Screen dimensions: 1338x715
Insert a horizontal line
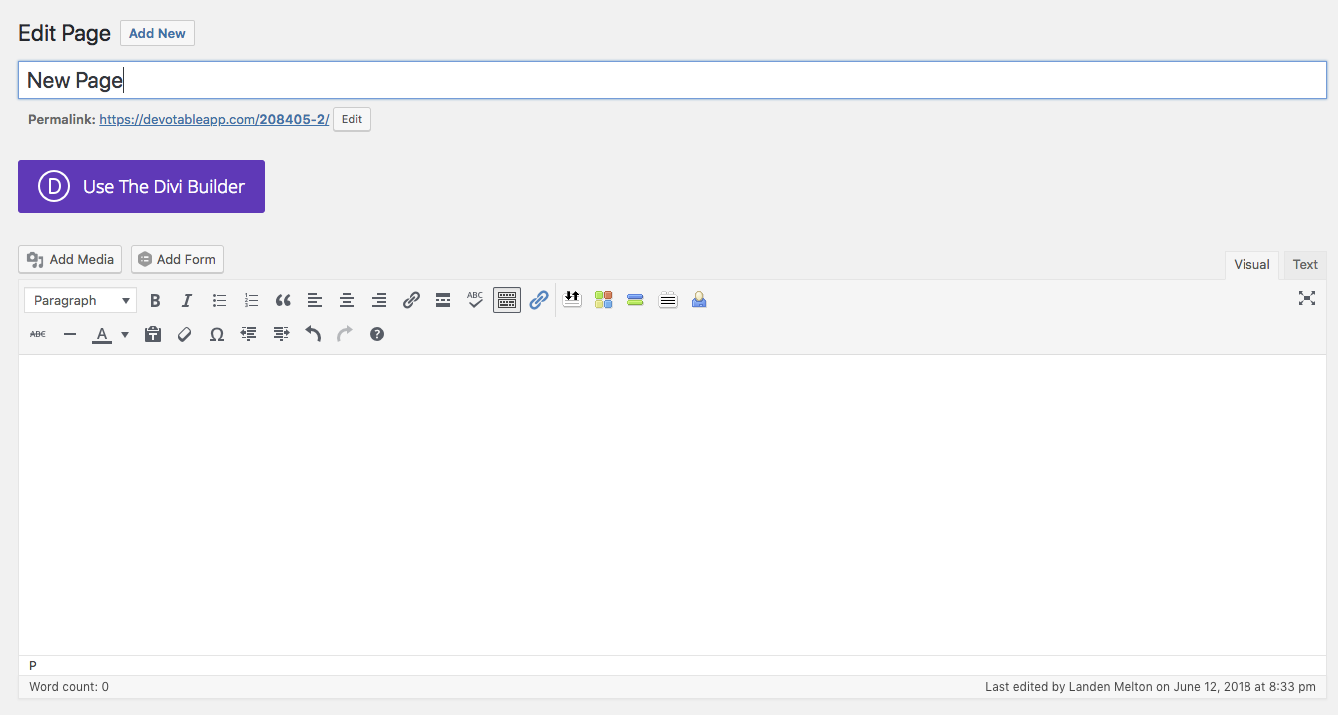tap(70, 334)
